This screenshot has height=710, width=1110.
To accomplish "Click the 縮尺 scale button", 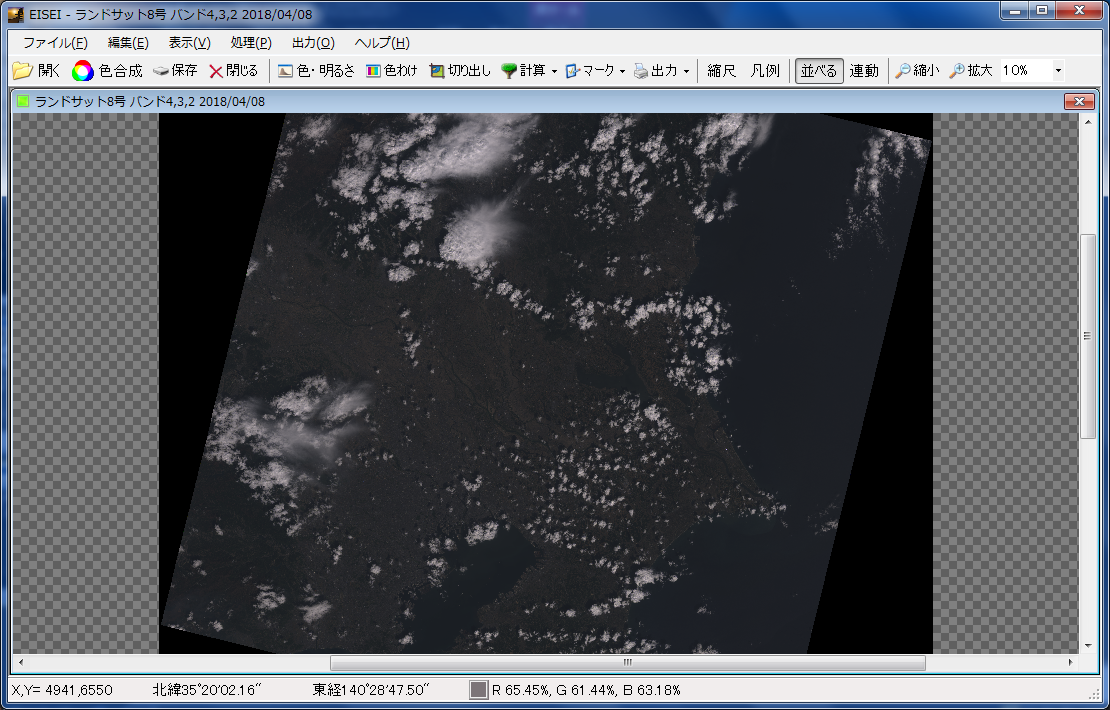I will point(721,71).
